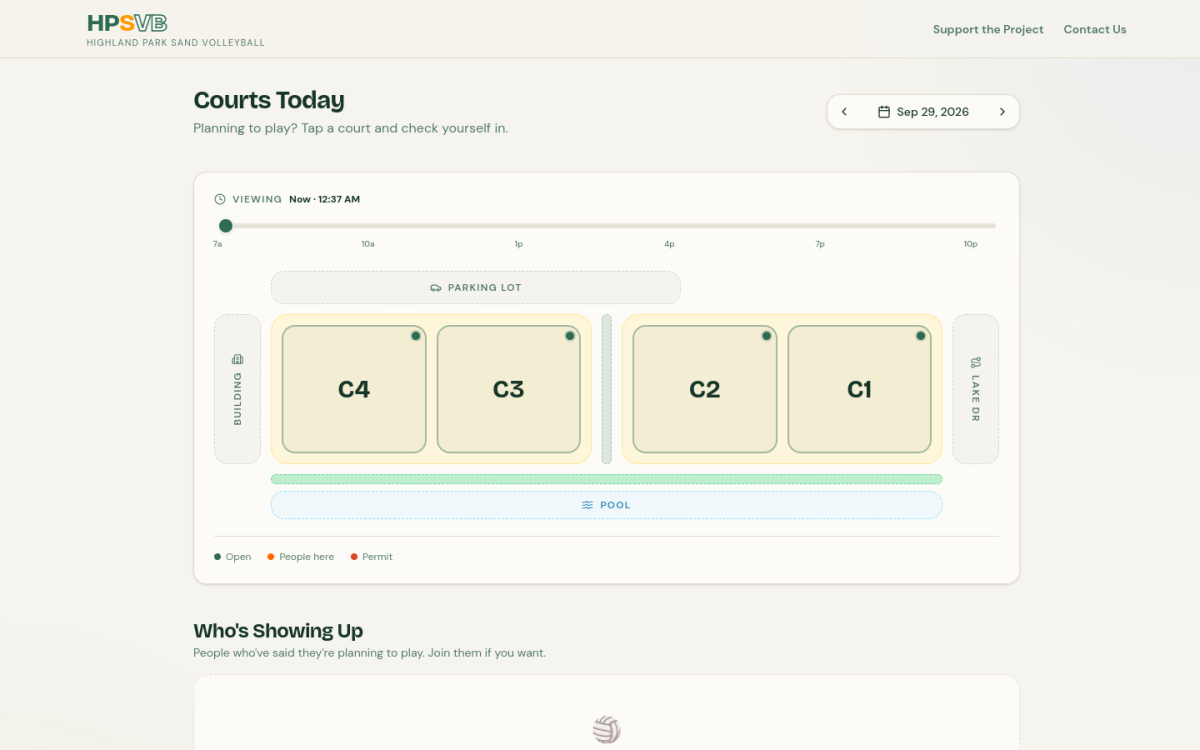Click the open status dot on court C3

click(x=570, y=336)
